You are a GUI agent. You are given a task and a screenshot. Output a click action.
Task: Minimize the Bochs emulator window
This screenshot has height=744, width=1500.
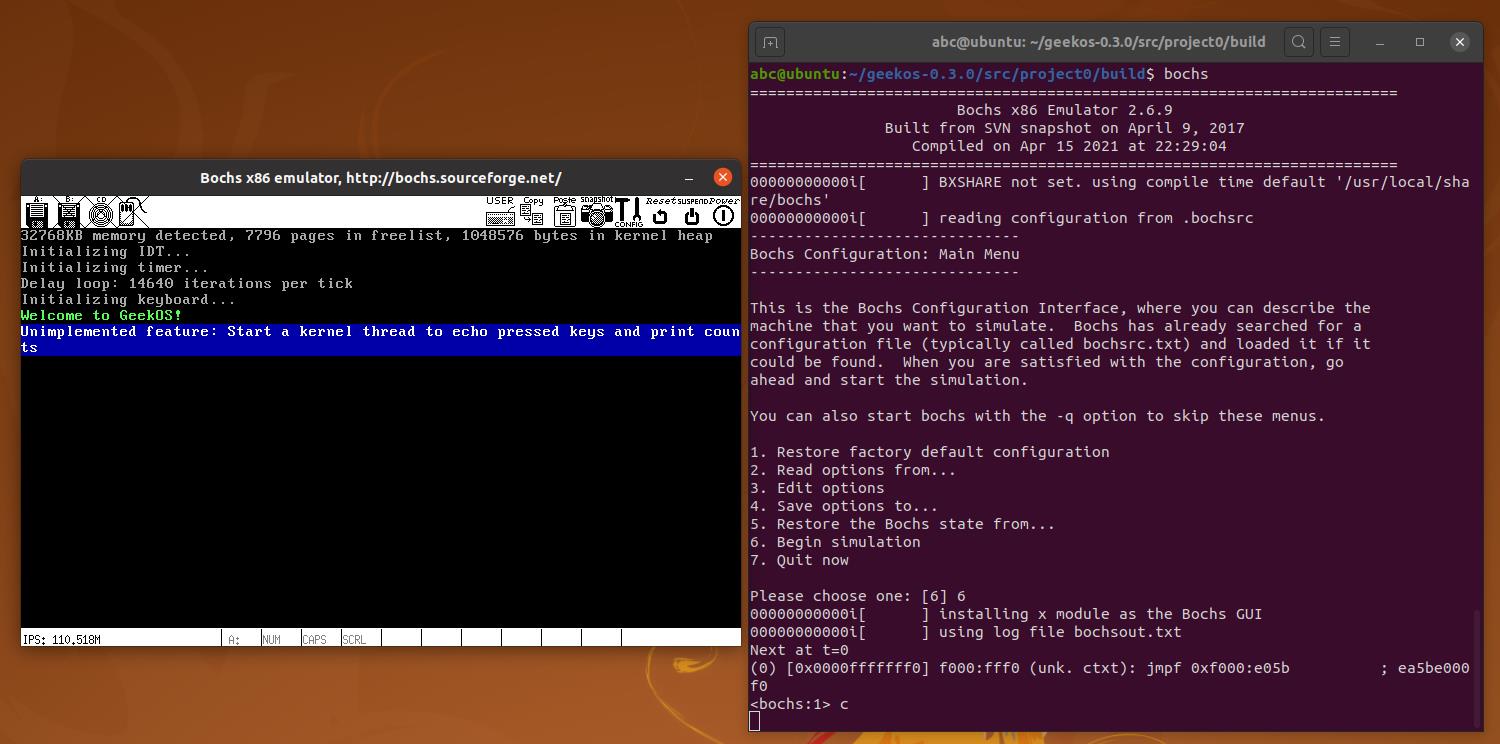coord(689,178)
